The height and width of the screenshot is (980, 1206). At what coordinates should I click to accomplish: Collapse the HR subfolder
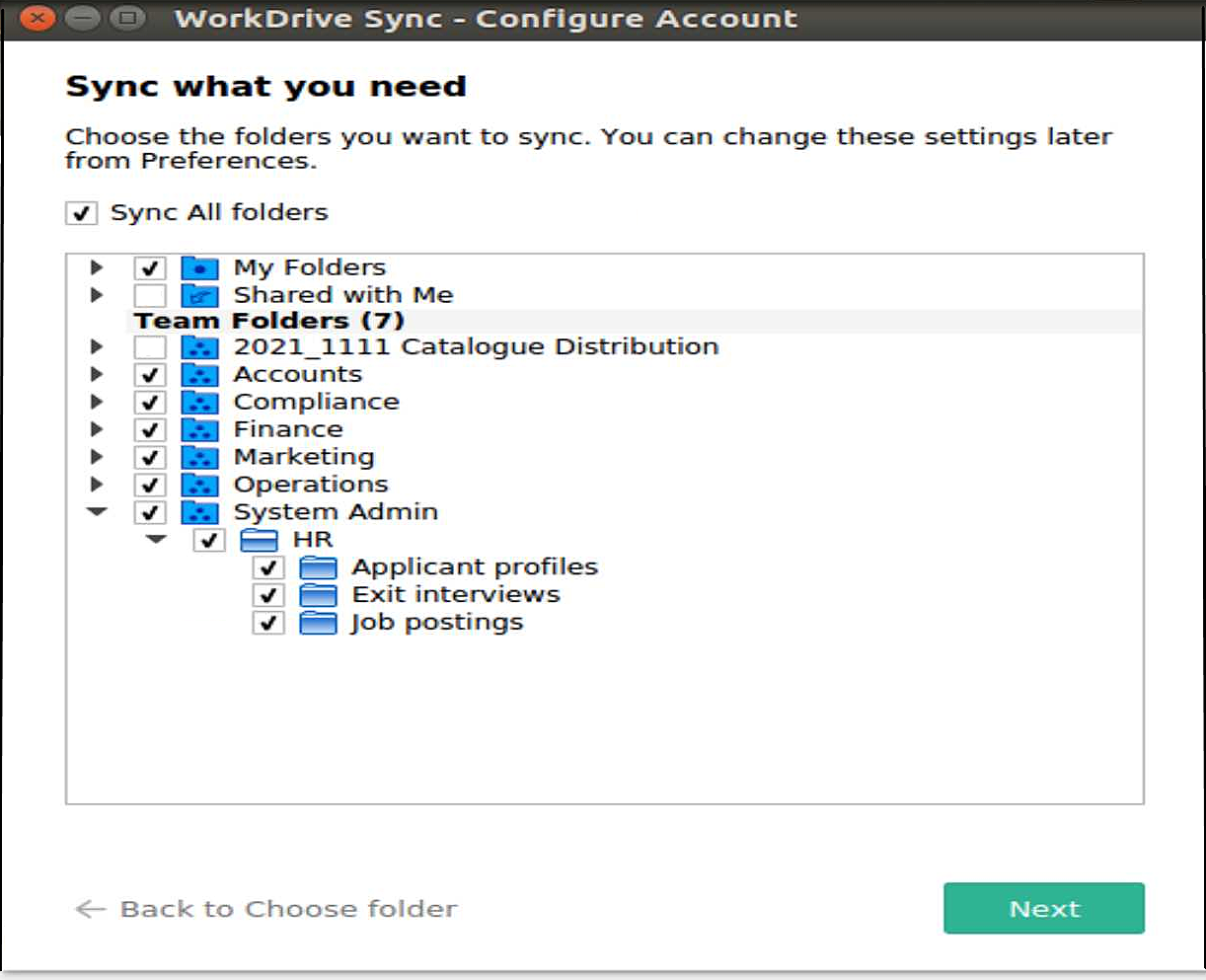pyautogui.click(x=156, y=540)
